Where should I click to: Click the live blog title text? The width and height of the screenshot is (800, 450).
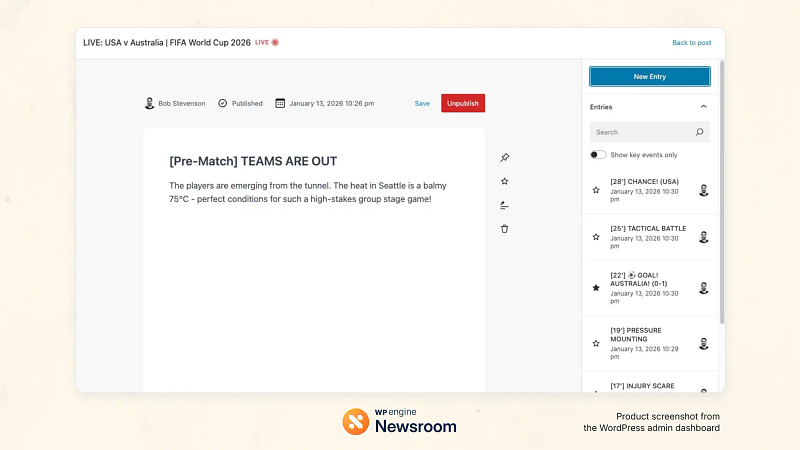[x=167, y=42]
